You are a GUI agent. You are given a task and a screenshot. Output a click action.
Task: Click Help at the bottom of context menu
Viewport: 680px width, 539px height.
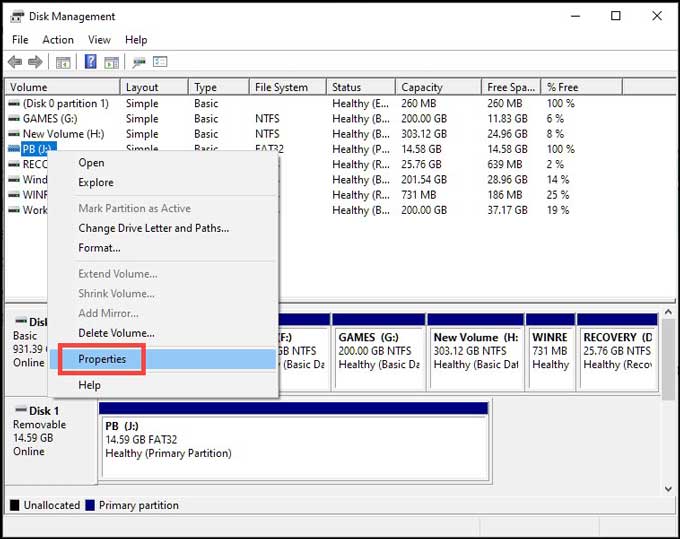pos(163,385)
